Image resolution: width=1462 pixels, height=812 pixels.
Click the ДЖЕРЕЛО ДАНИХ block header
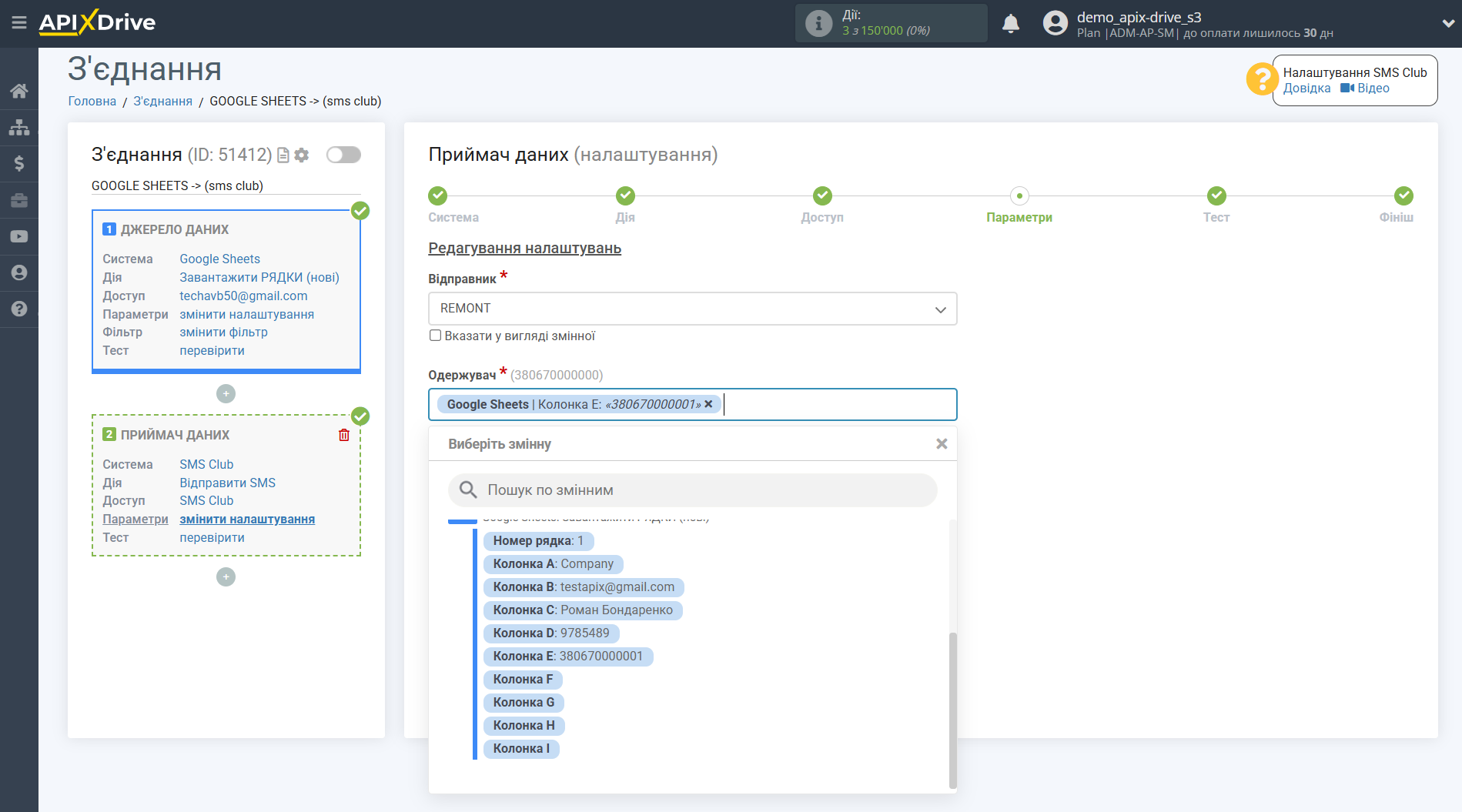175,229
